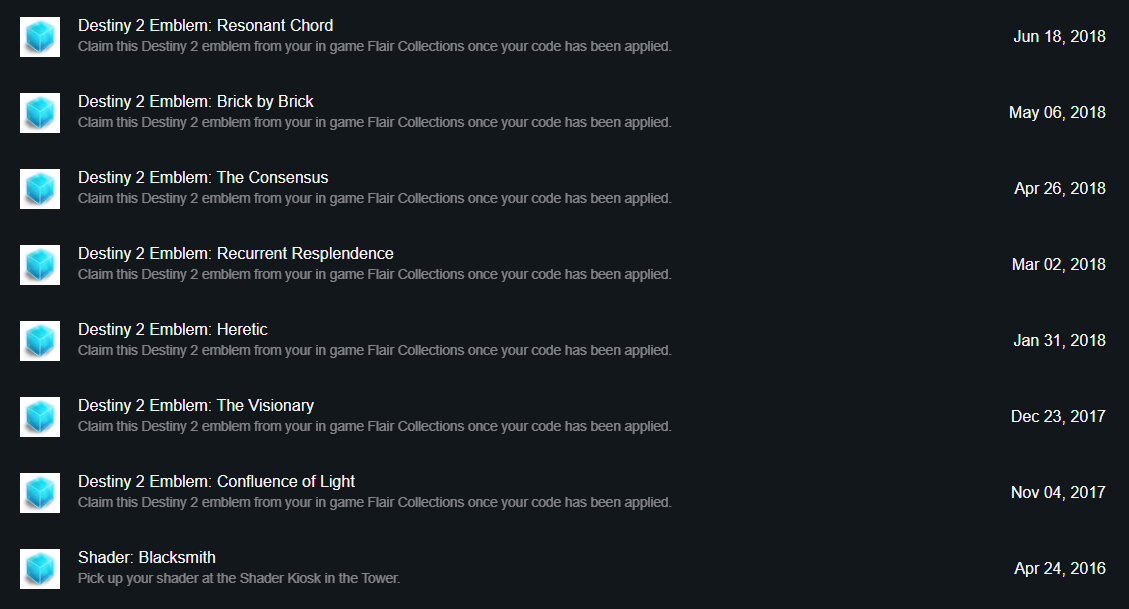Click the Jun 18, 2018 redemption date
This screenshot has height=609, width=1129.
[x=1059, y=37]
